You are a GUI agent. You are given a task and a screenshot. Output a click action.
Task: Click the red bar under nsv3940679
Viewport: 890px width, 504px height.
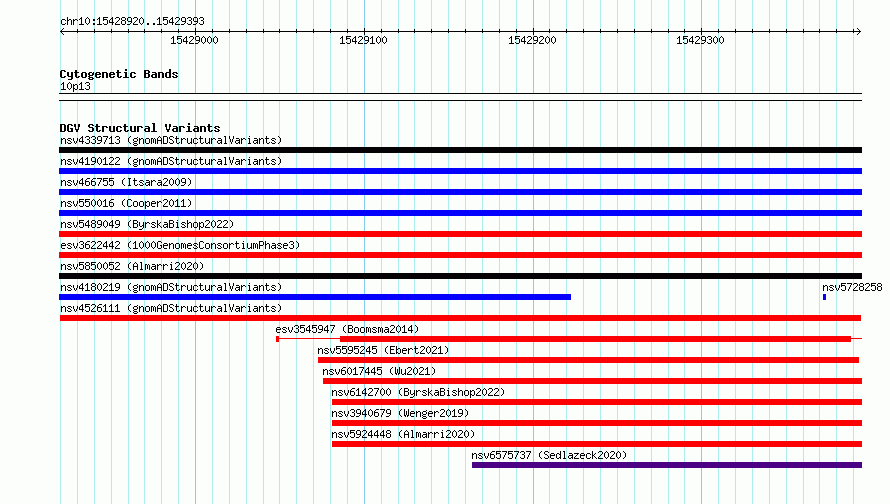(597, 423)
